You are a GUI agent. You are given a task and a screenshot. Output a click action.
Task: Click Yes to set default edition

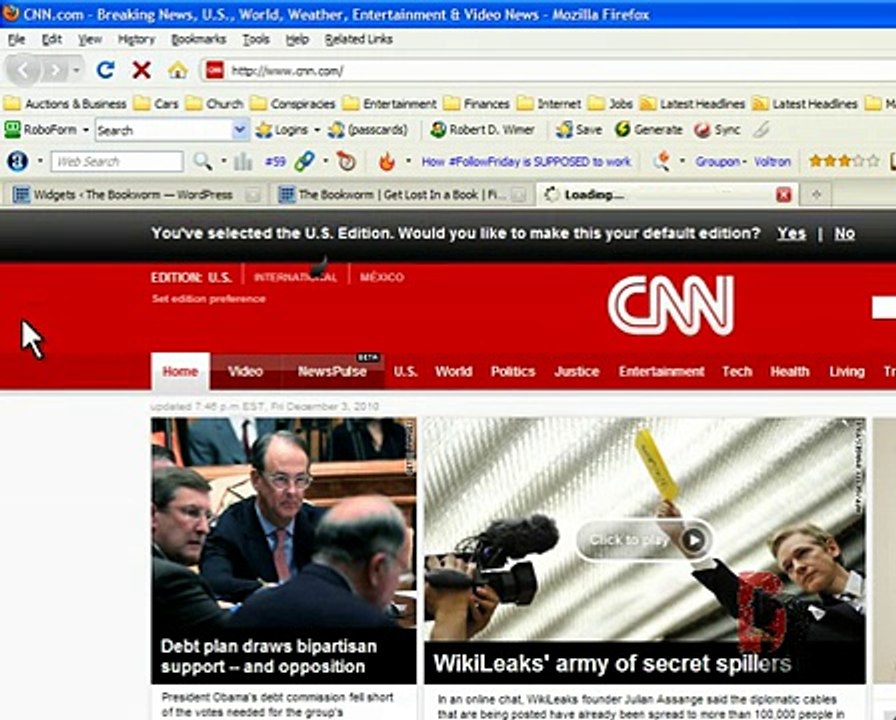click(791, 233)
